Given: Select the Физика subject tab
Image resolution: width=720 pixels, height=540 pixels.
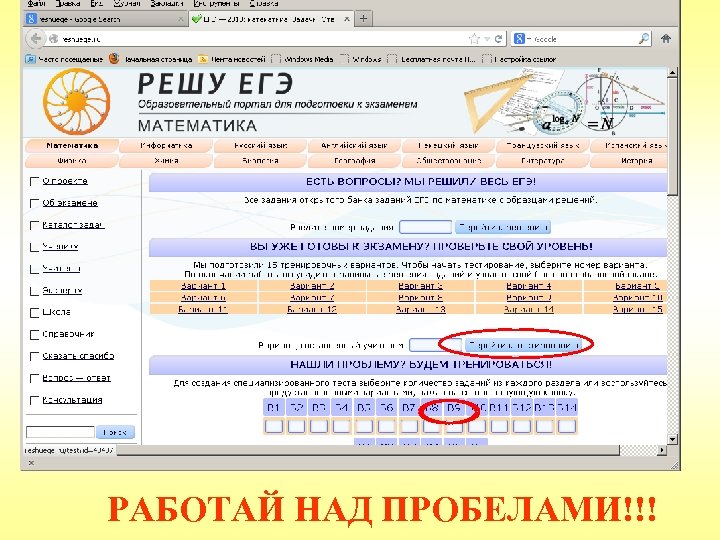Looking at the screenshot, I should (72, 161).
